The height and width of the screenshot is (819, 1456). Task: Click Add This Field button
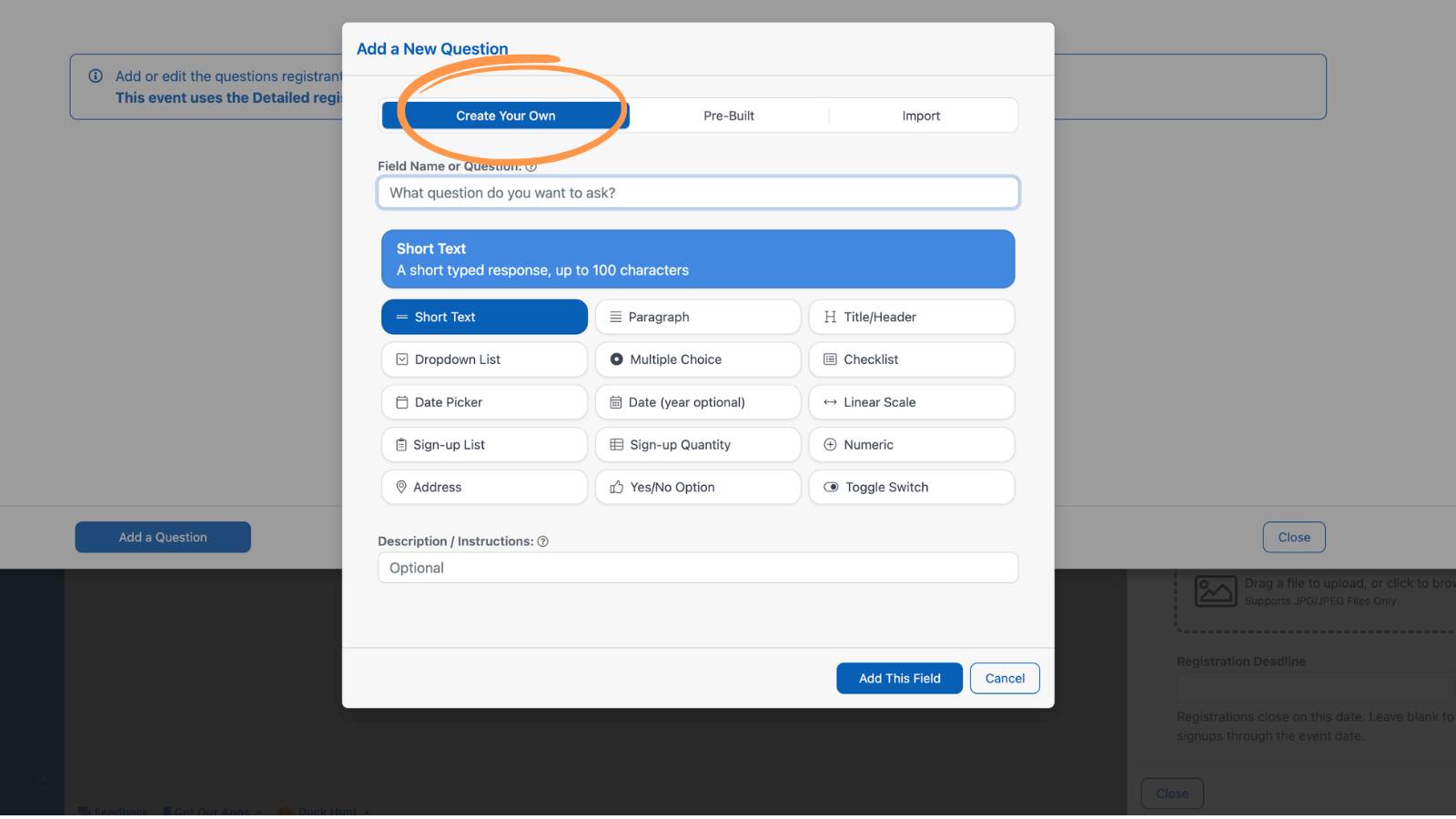(x=899, y=678)
